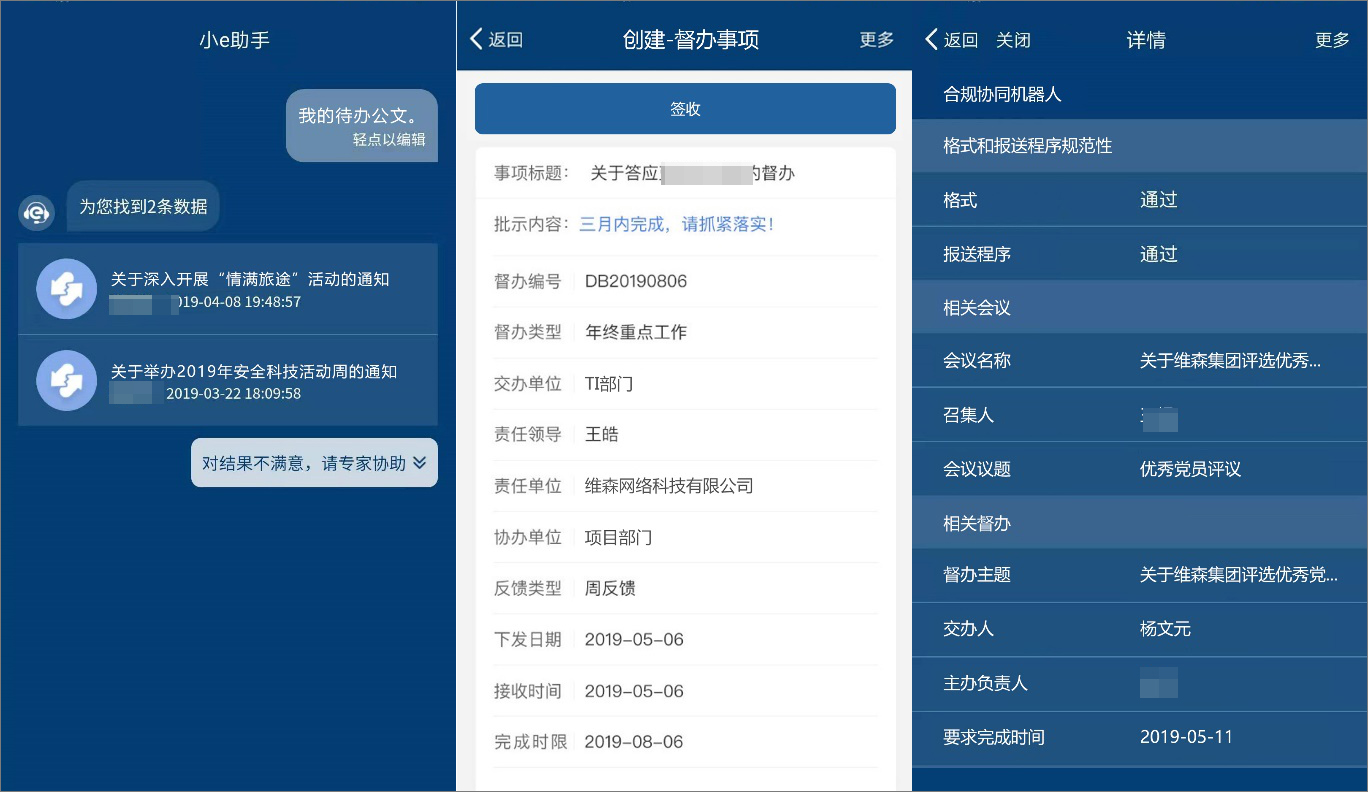Image resolution: width=1368 pixels, height=792 pixels.
Task: Select the 督办类型 年终重点工作 field
Action: [685, 332]
